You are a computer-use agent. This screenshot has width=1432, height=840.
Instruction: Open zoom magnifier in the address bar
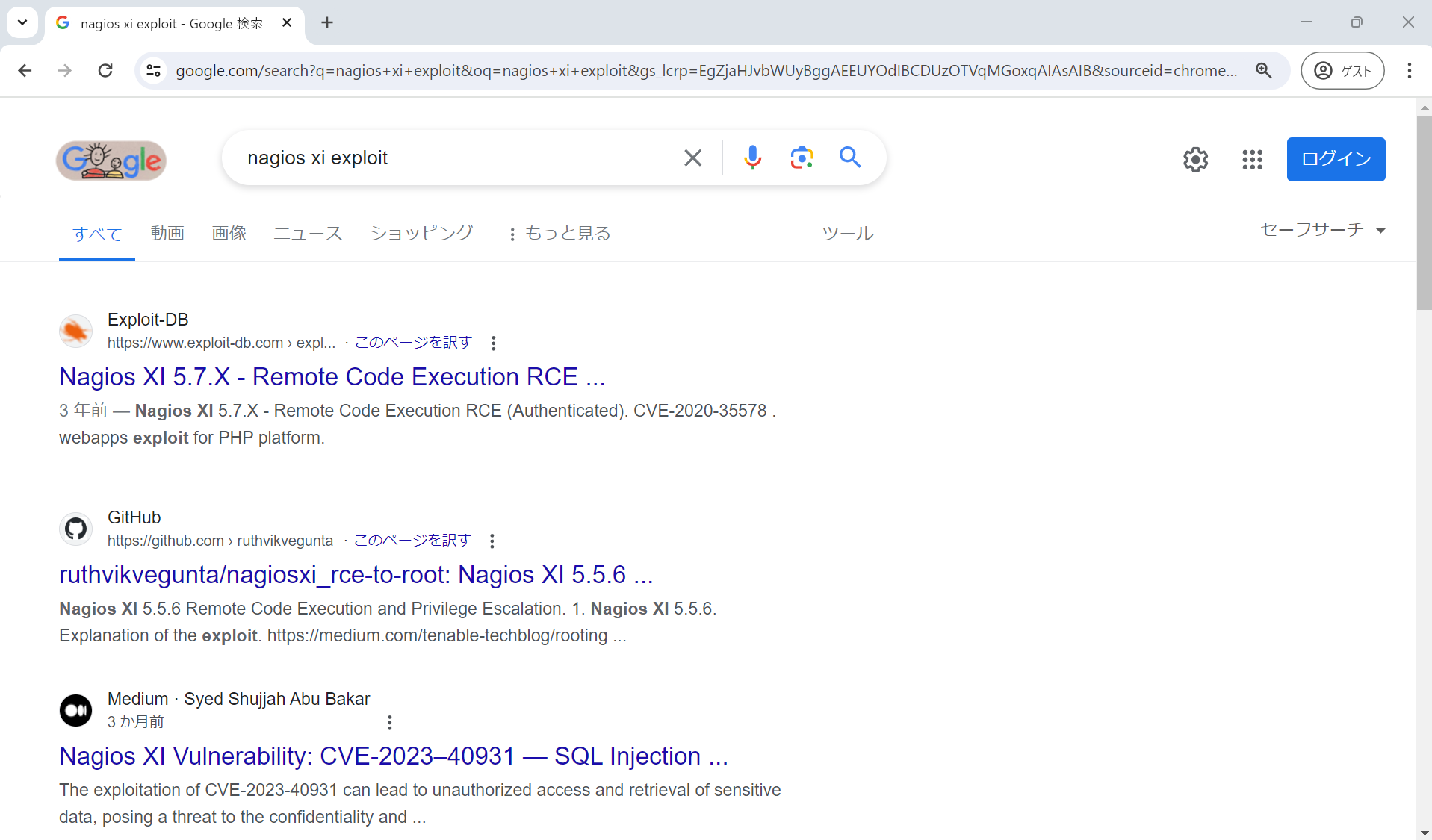click(1264, 70)
